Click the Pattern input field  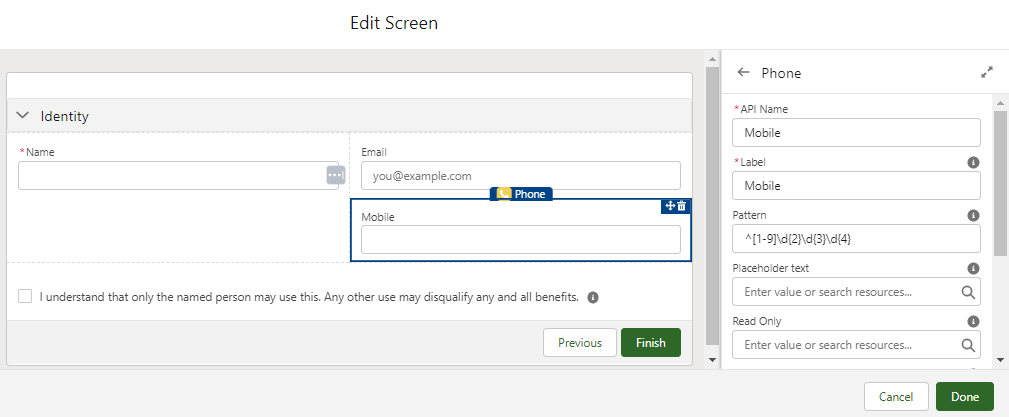tap(855, 238)
